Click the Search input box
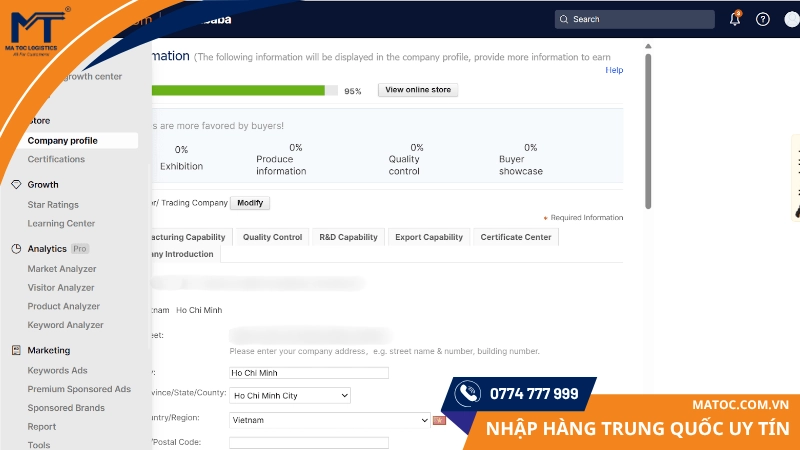This screenshot has height=450, width=800. click(x=635, y=19)
